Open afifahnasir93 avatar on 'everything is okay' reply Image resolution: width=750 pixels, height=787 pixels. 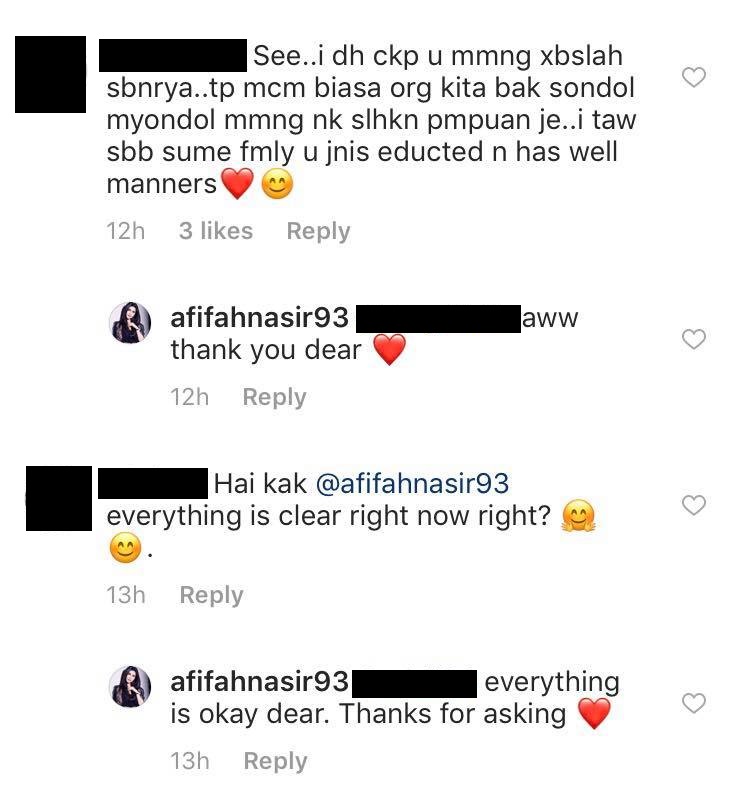[130, 687]
